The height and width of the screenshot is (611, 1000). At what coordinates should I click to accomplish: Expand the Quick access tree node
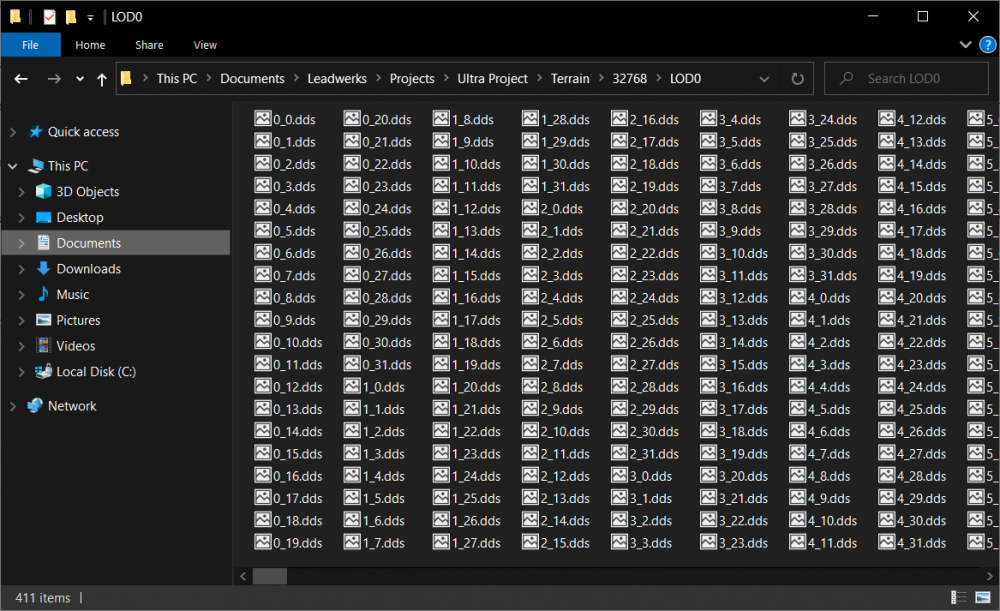click(x=11, y=132)
